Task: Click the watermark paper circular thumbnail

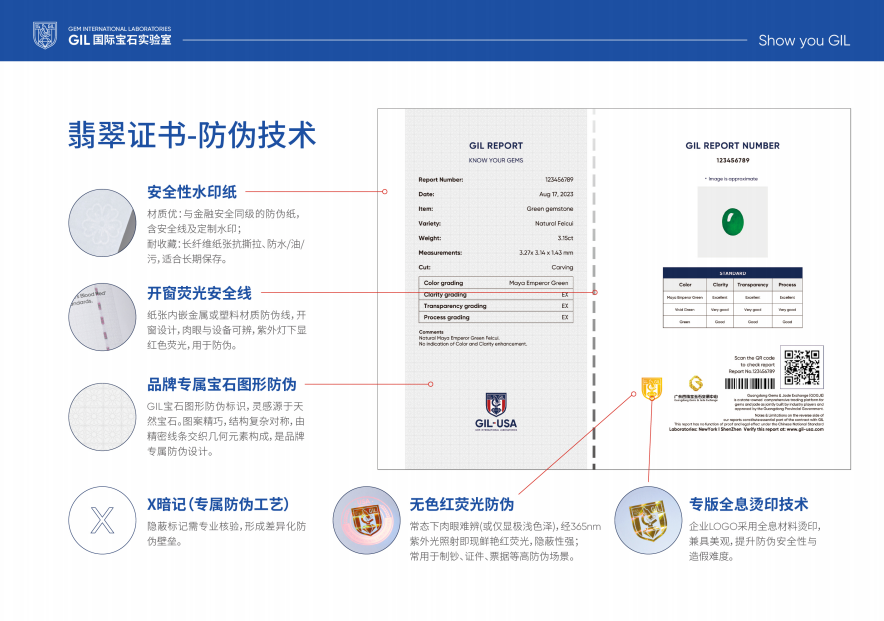Action: [x=102, y=223]
